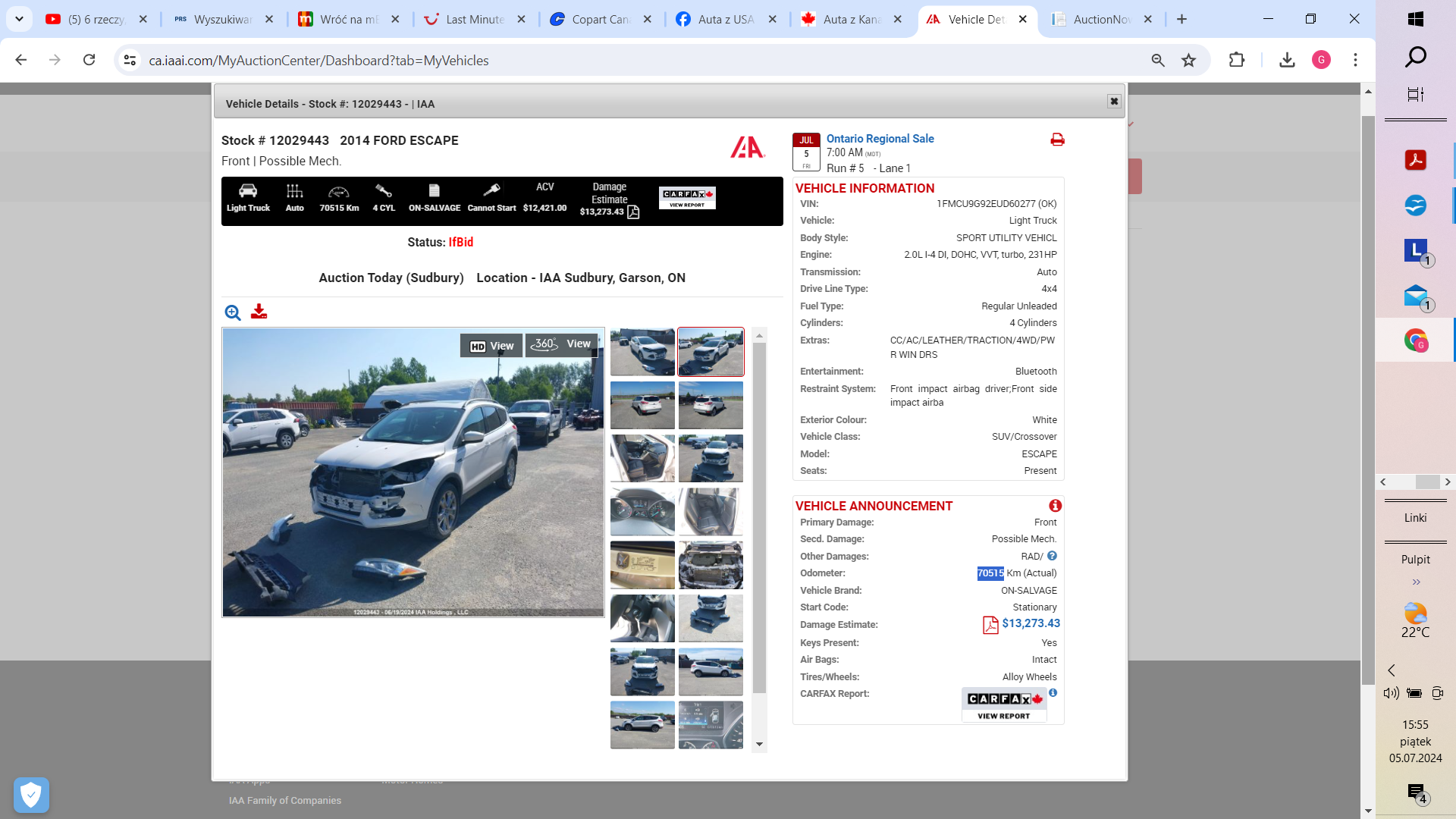
Task: Open Mail app from taskbar
Action: click(1415, 296)
